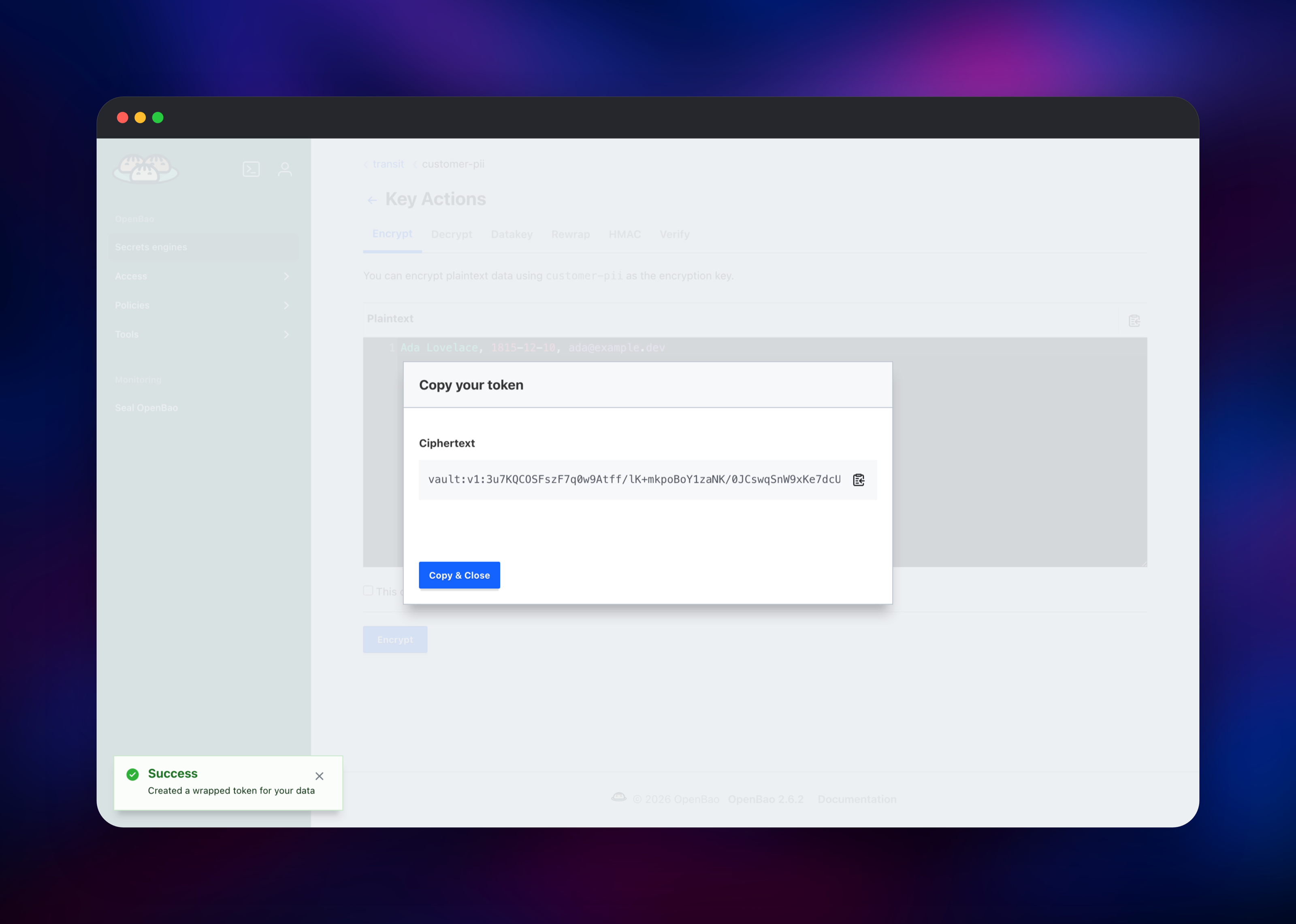Expand the Tools chevron
The height and width of the screenshot is (924, 1296).
coord(286,334)
